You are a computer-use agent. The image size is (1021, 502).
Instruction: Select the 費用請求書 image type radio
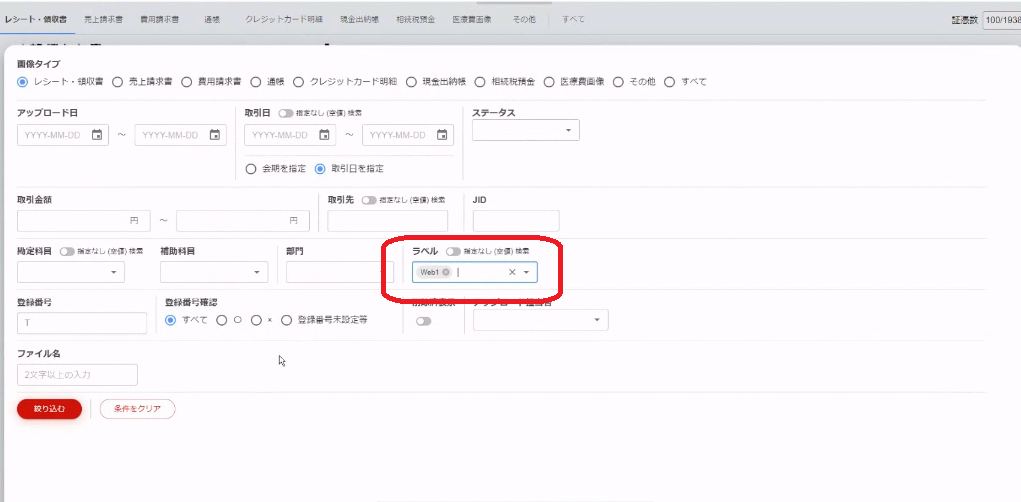(187, 82)
